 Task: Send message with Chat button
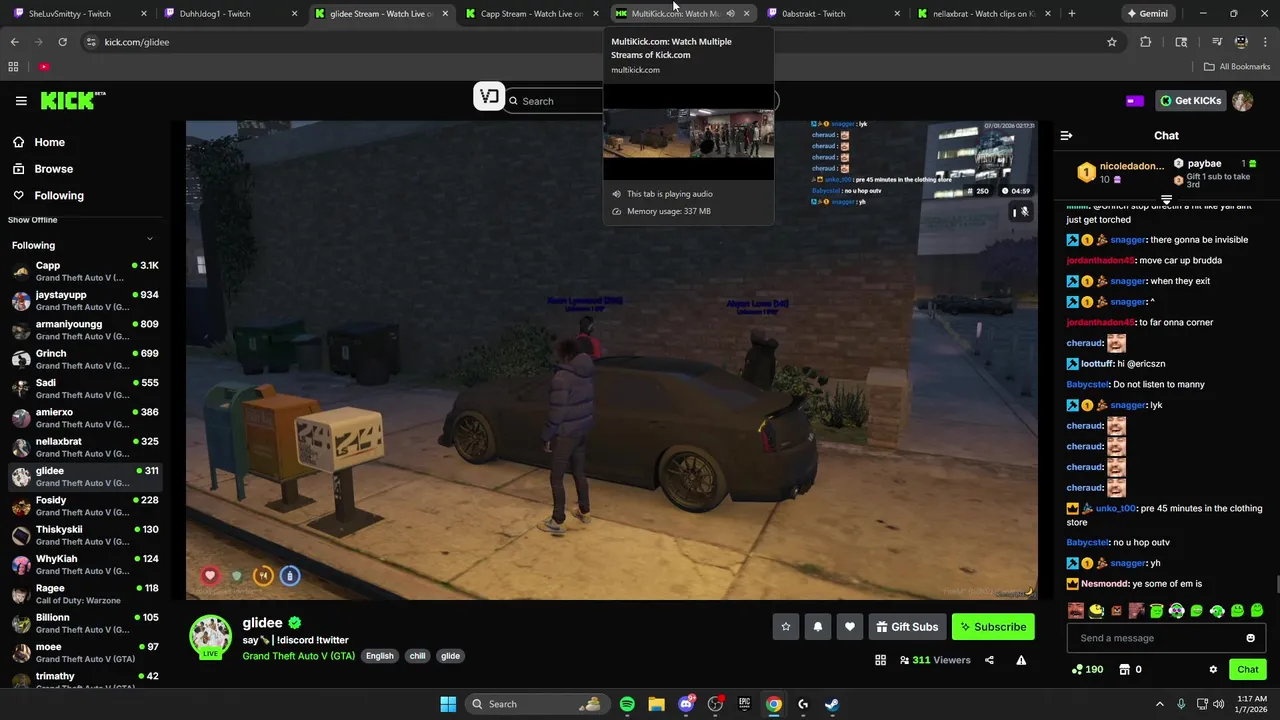1247,670
